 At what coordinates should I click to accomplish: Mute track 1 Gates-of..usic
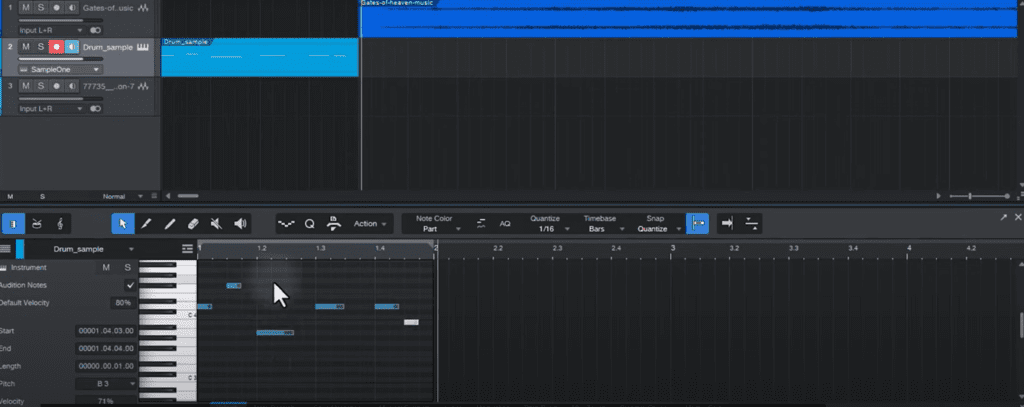[x=25, y=8]
